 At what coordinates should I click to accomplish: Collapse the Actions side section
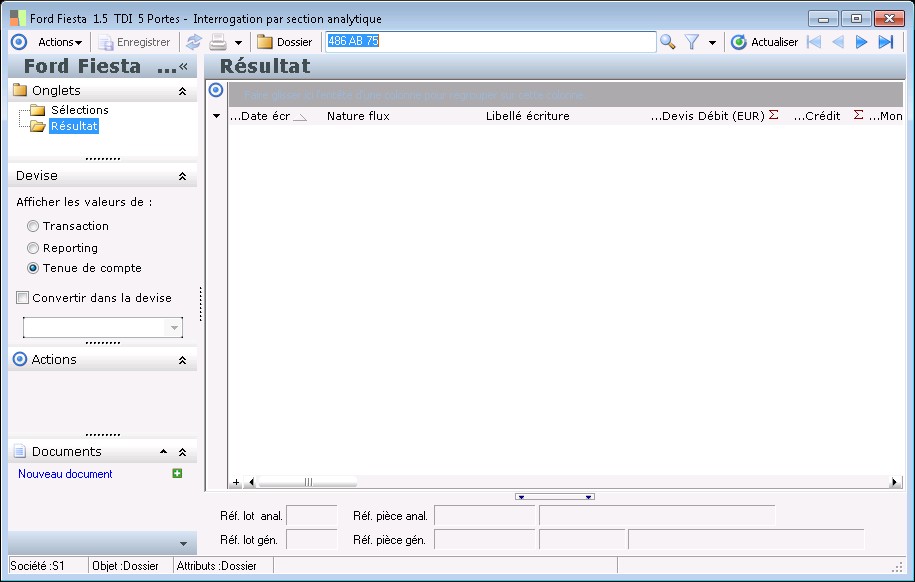[182, 361]
